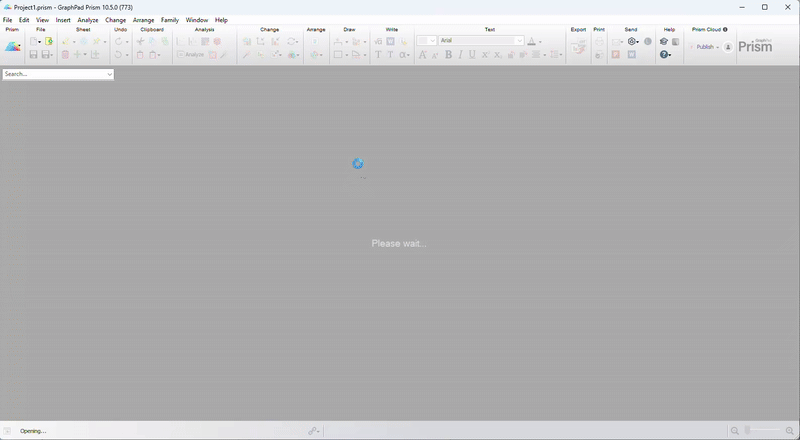Viewport: 800px width, 440px height.
Task: Click the Cut scissors icon
Action: tap(140, 42)
